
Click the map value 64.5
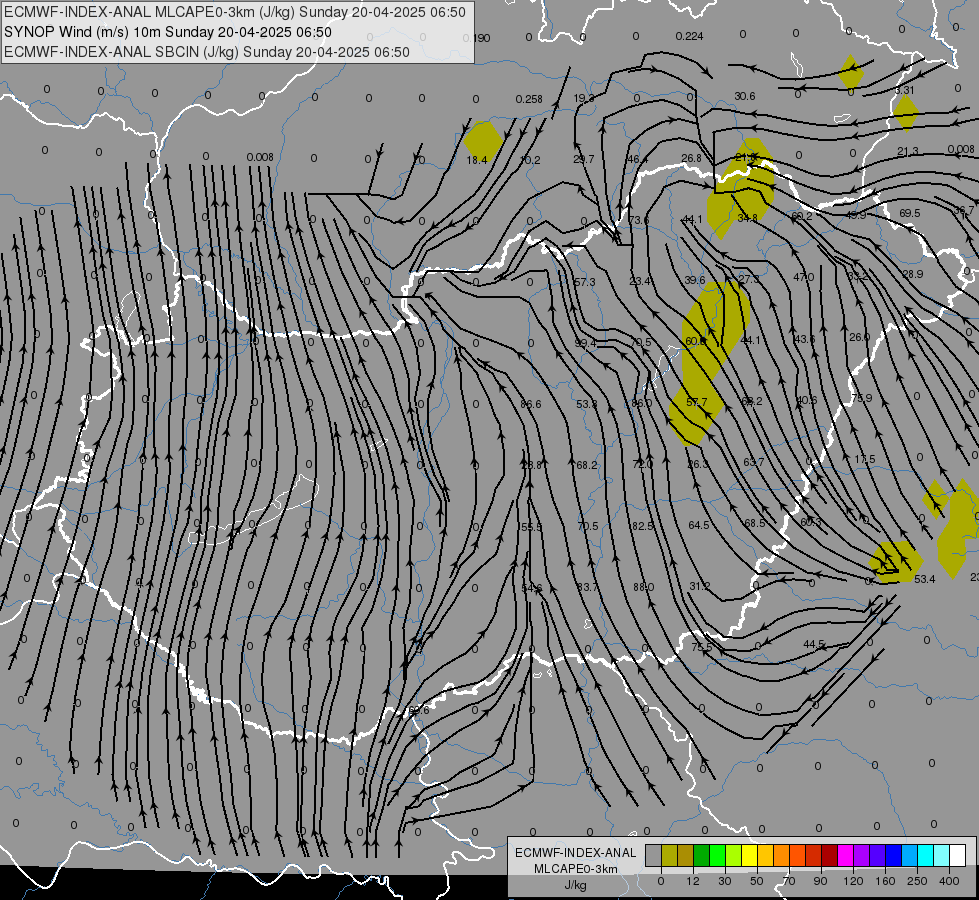point(699,525)
